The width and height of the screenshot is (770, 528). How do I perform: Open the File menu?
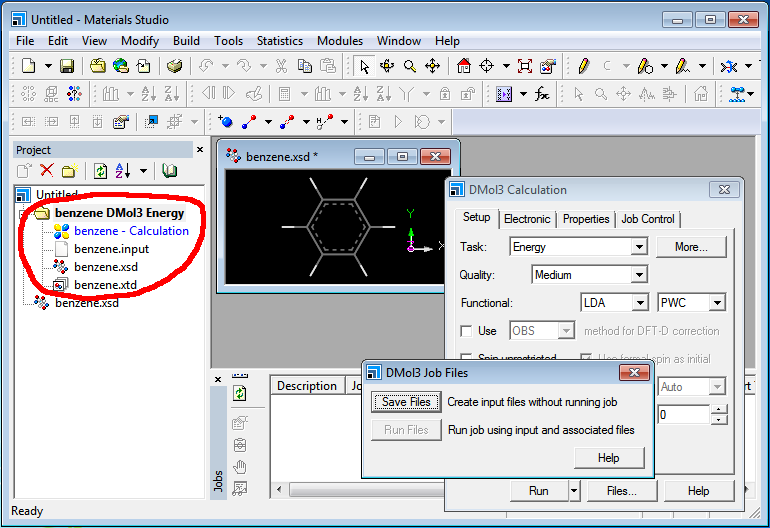25,41
